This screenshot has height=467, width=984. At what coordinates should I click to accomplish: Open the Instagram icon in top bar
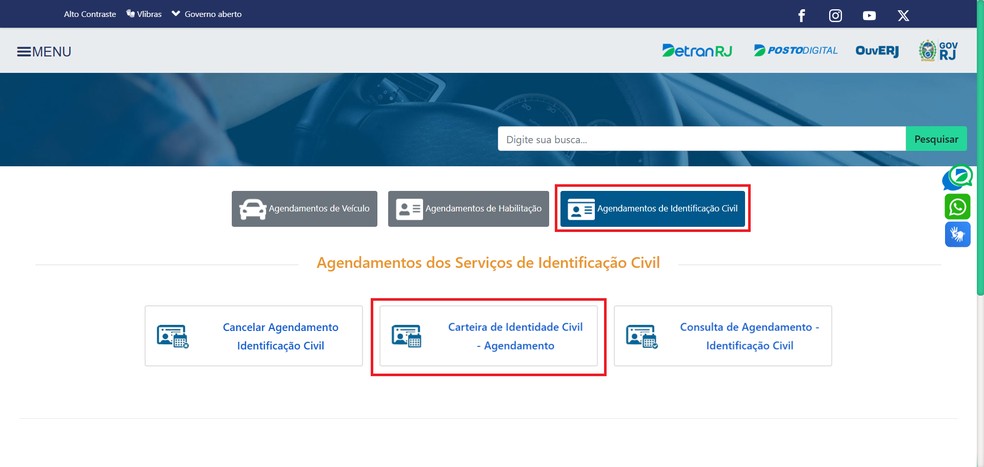click(x=835, y=16)
